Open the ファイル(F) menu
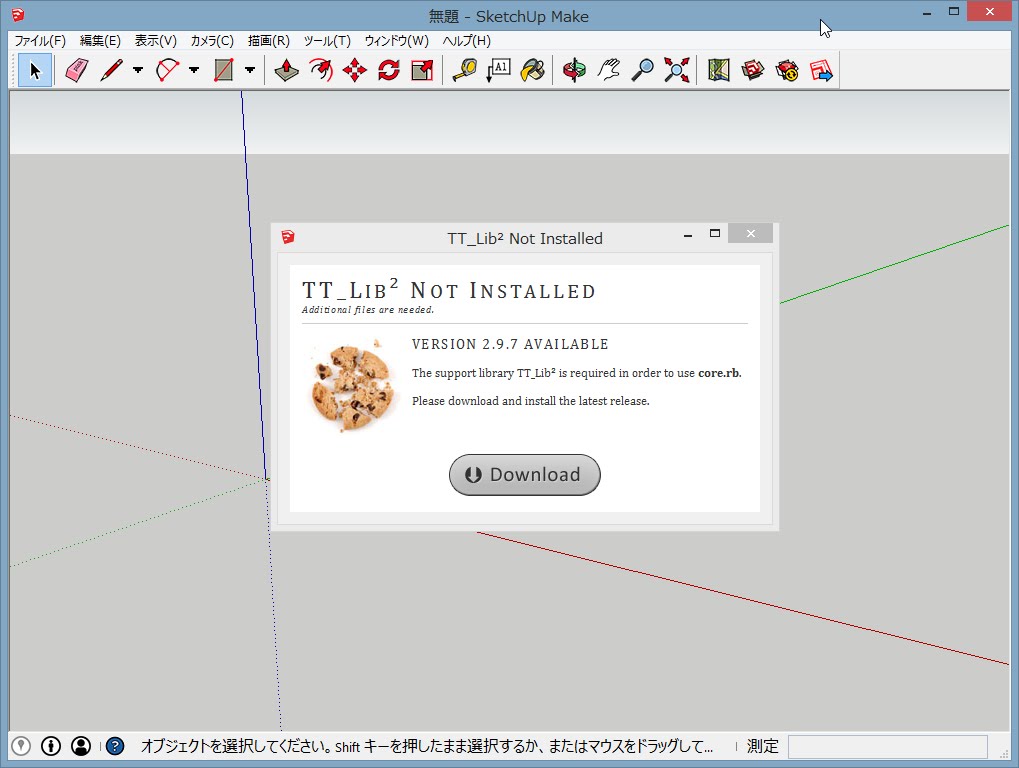1019x768 pixels. [x=40, y=41]
